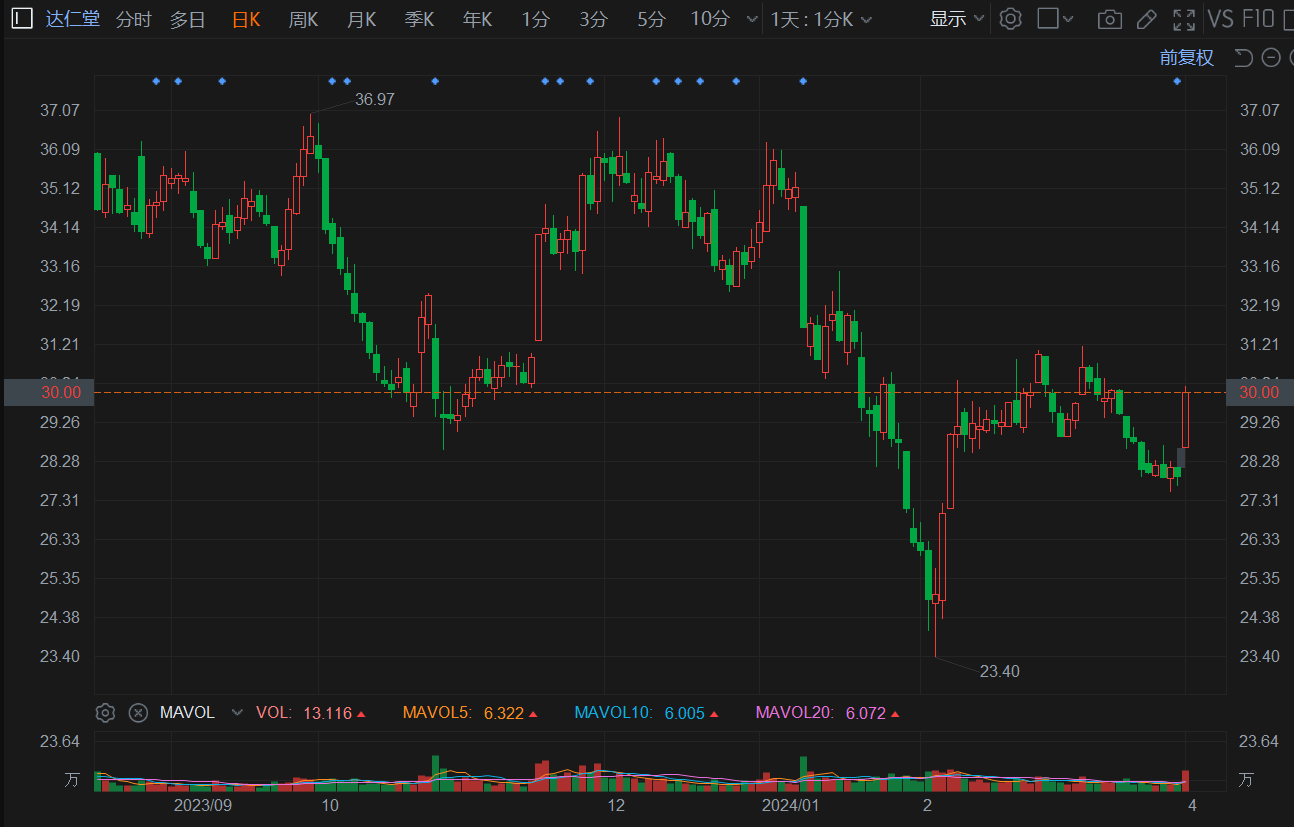Open F10 company info
This screenshot has width=1294, height=827.
coord(1258,19)
